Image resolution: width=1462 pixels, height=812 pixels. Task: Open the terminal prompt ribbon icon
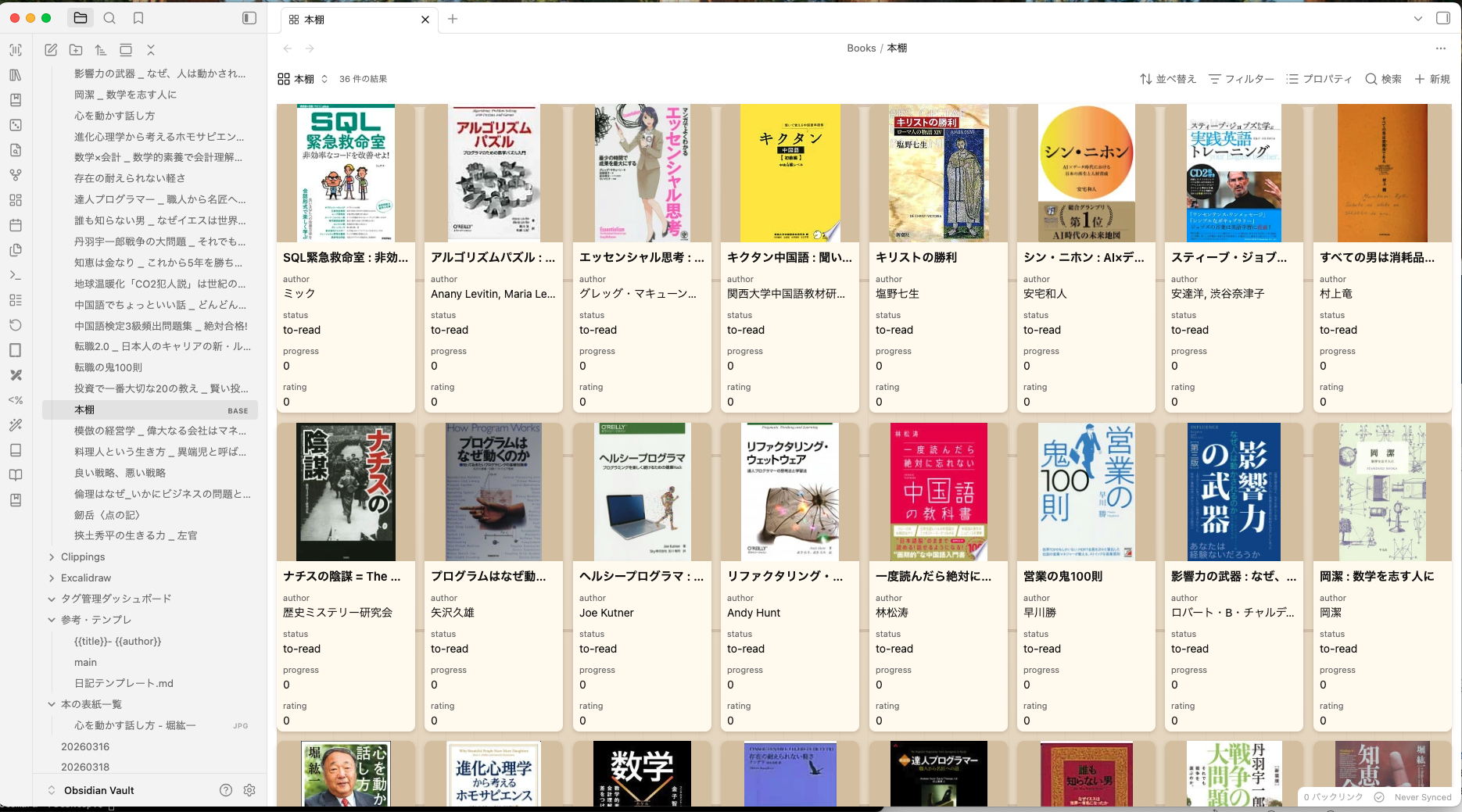tap(16, 275)
